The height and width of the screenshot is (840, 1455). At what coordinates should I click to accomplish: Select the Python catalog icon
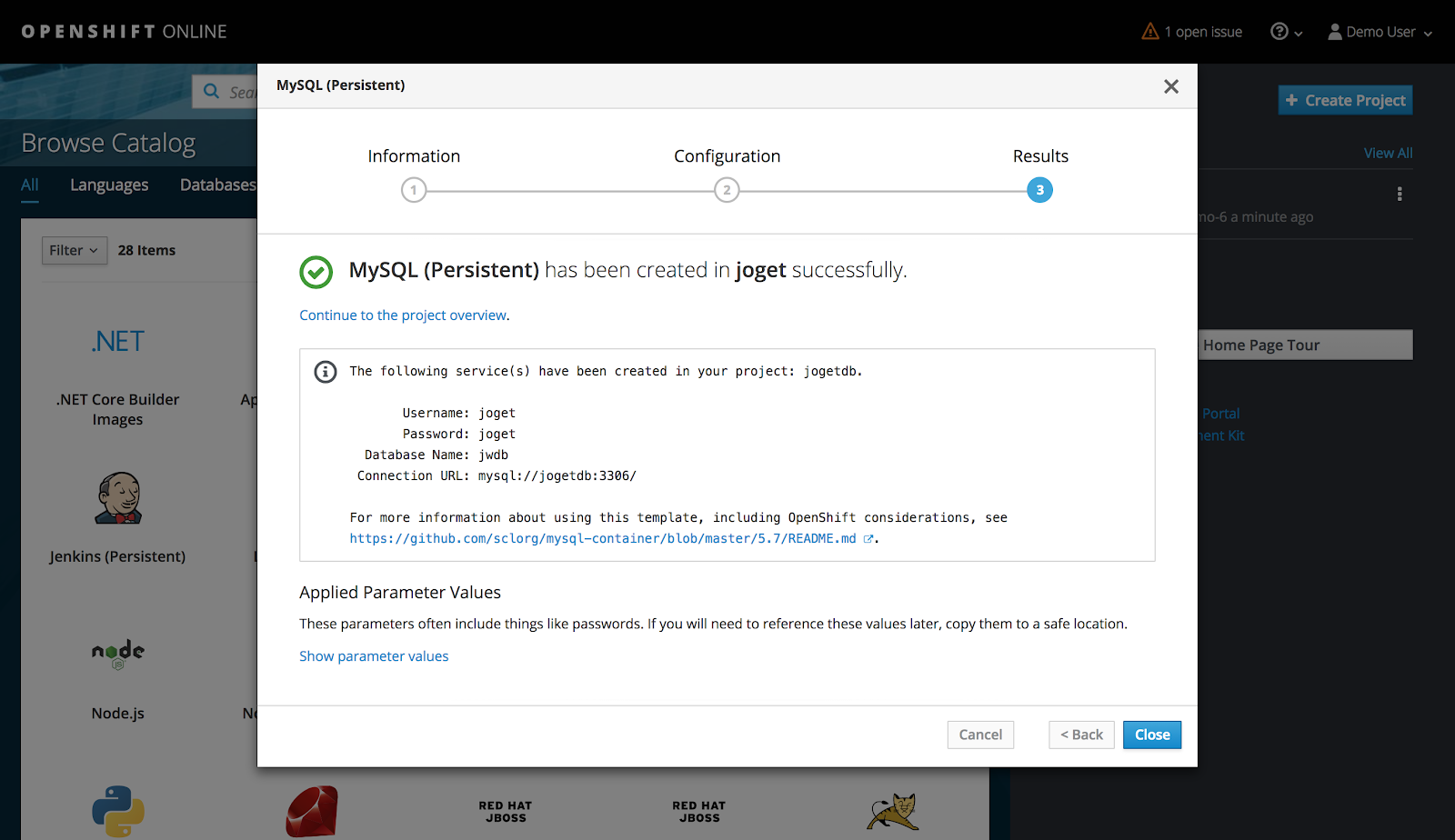[x=118, y=811]
